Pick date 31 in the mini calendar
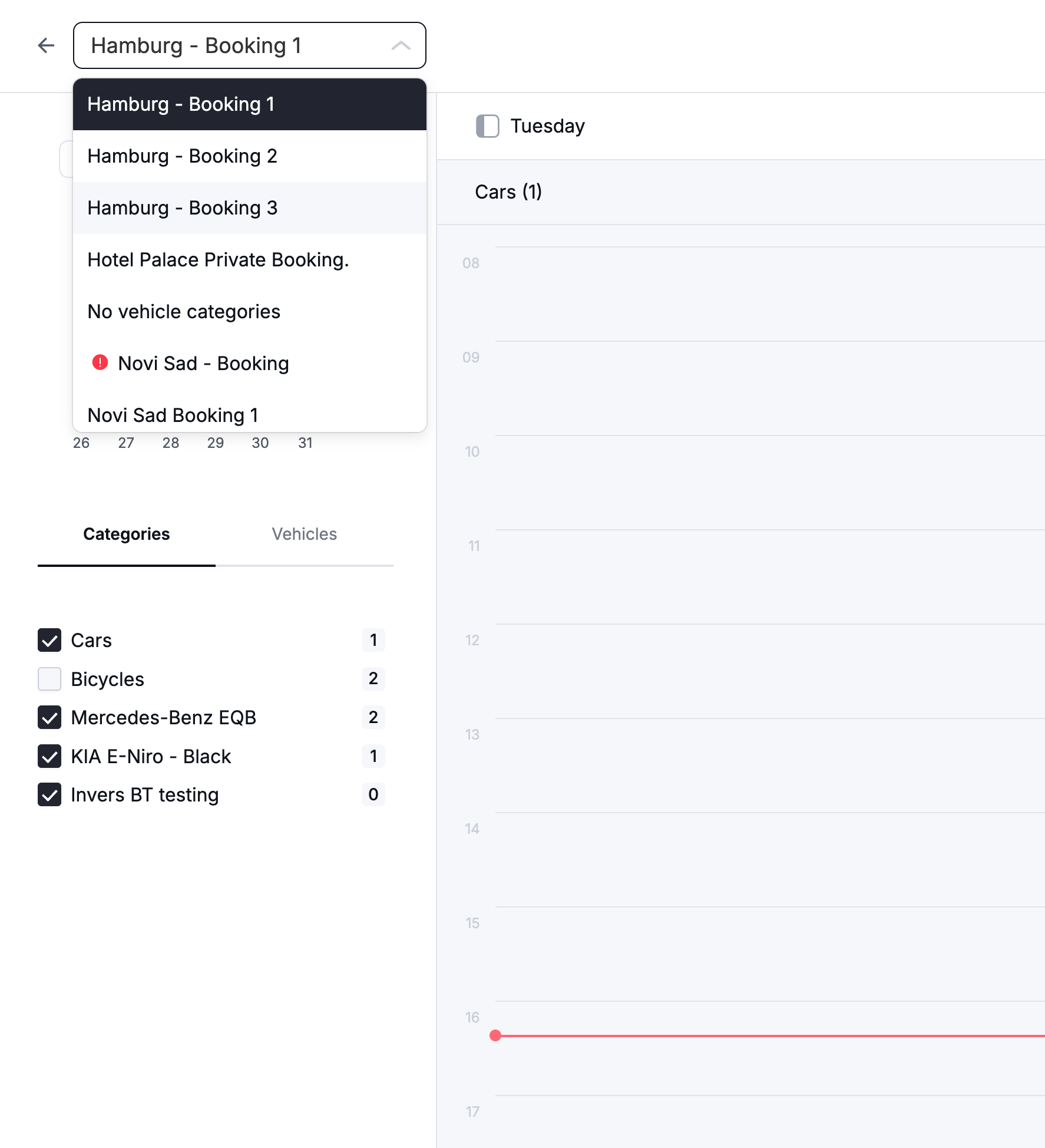 click(x=305, y=443)
